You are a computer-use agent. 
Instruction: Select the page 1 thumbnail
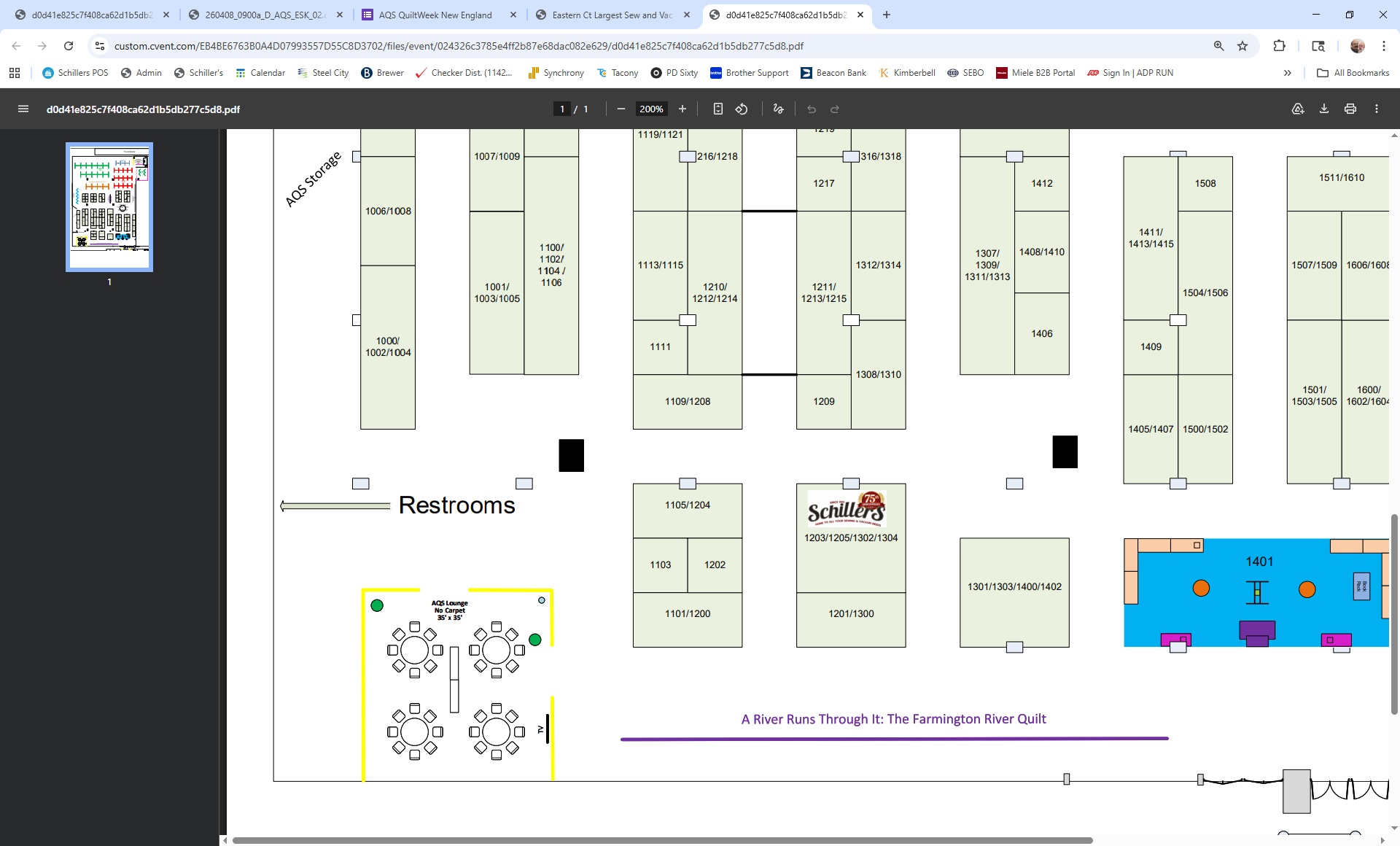pos(109,207)
